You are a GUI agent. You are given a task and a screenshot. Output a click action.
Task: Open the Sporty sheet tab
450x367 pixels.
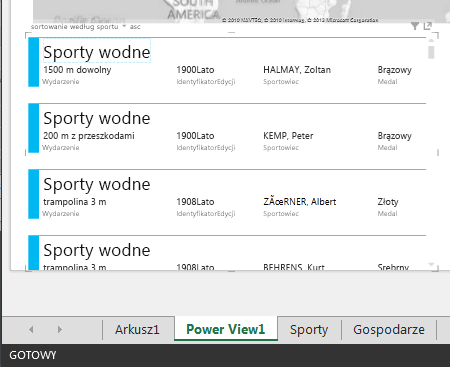(309, 329)
